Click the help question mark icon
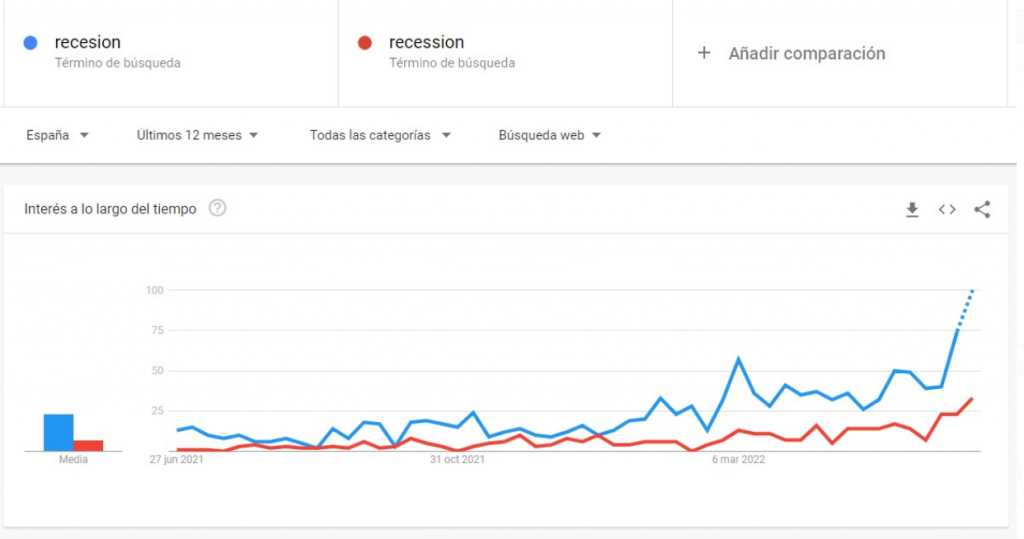The height and width of the screenshot is (539, 1024). coord(217,209)
